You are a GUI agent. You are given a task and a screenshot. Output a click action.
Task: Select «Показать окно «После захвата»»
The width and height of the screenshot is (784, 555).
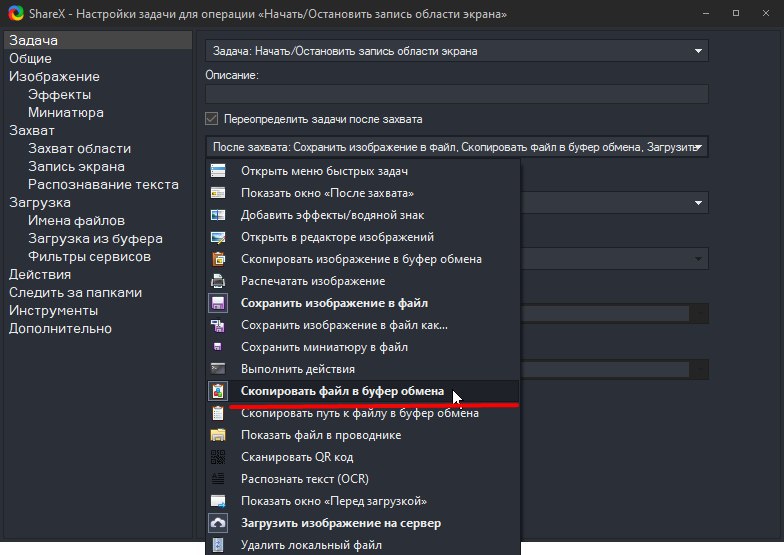pyautogui.click(x=363, y=192)
